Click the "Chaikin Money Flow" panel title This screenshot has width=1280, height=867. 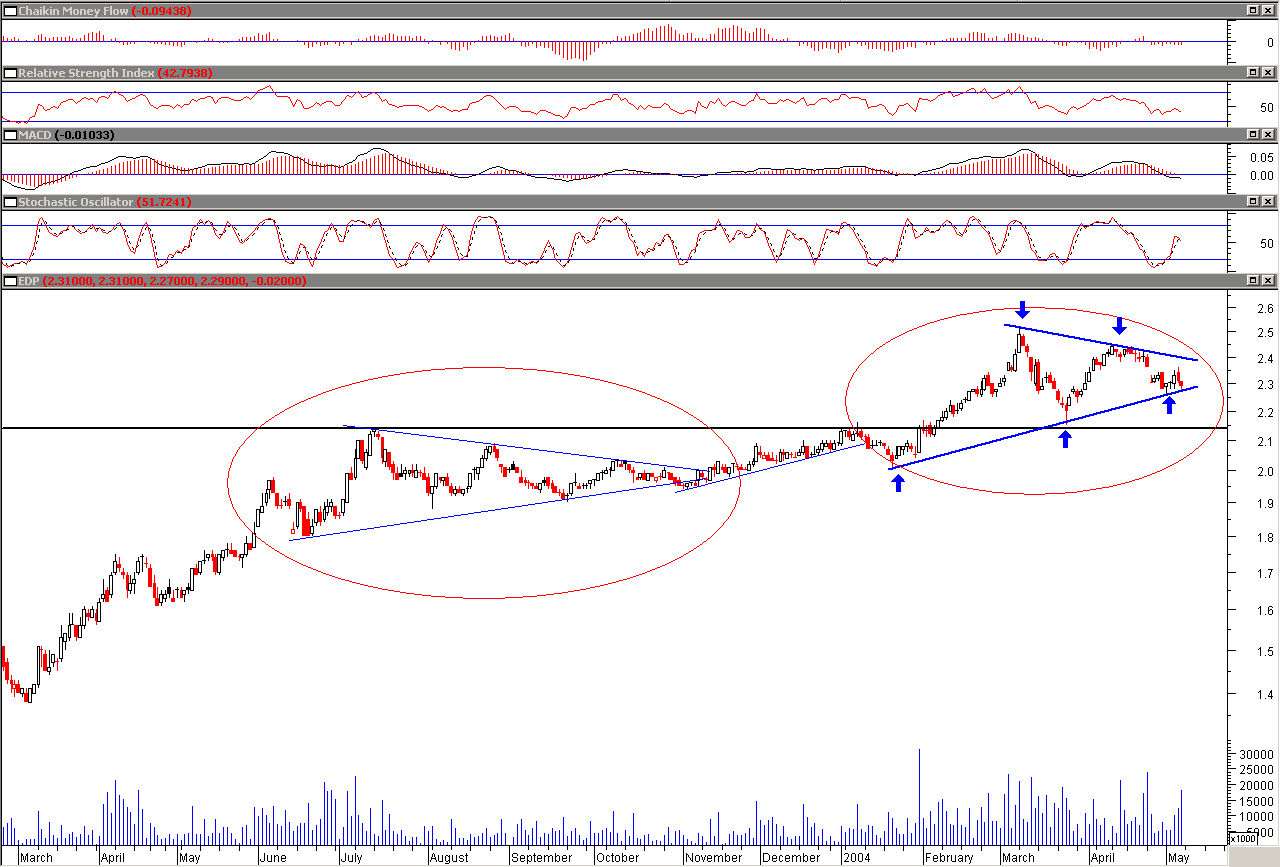[x=73, y=10]
